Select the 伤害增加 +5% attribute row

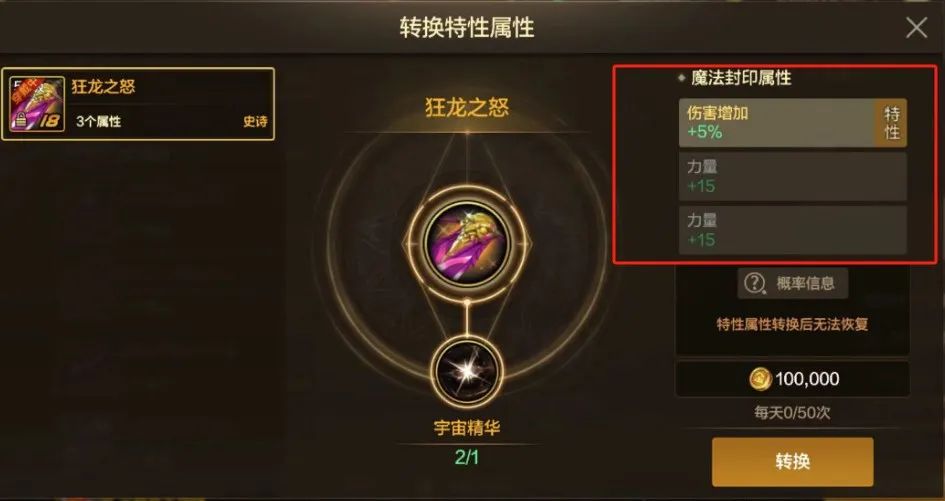pos(793,123)
